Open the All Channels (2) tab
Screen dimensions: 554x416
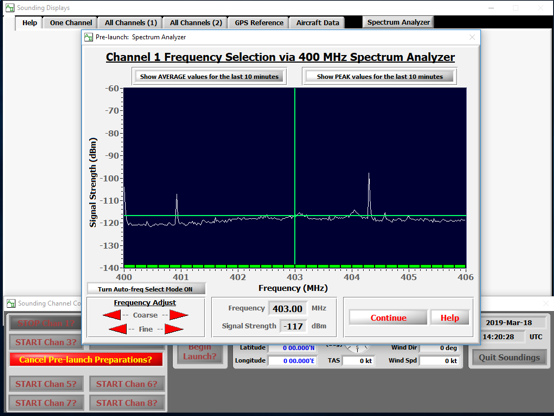pyautogui.click(x=196, y=23)
